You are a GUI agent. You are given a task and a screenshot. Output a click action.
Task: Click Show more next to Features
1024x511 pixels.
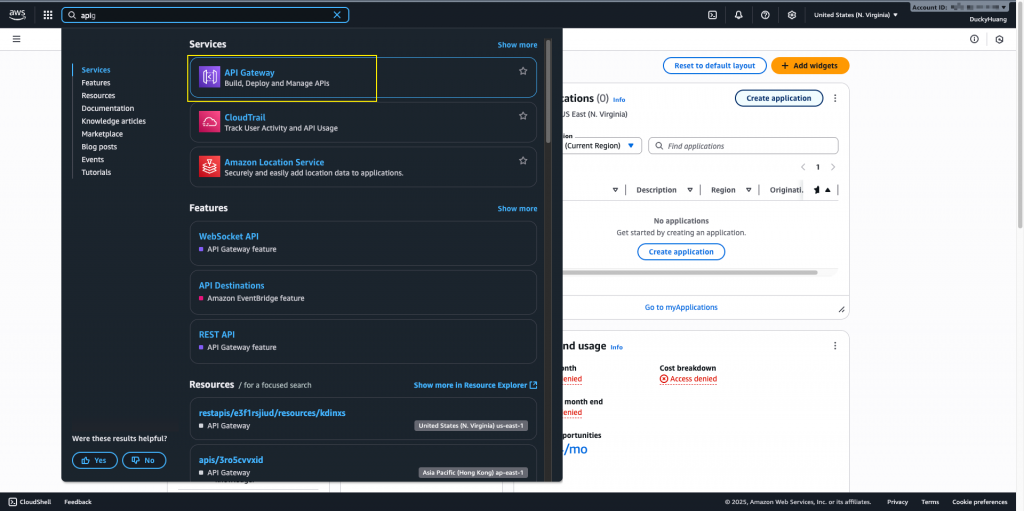point(517,208)
